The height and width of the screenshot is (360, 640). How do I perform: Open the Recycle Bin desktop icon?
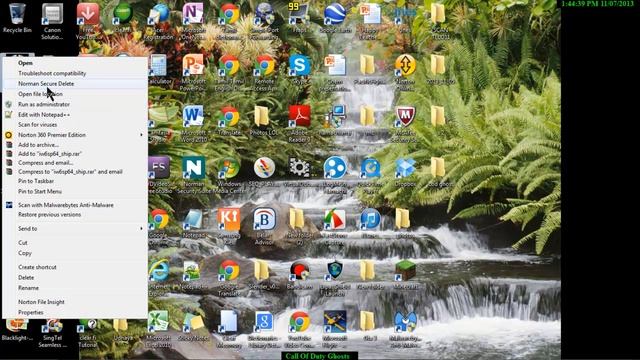tap(17, 17)
